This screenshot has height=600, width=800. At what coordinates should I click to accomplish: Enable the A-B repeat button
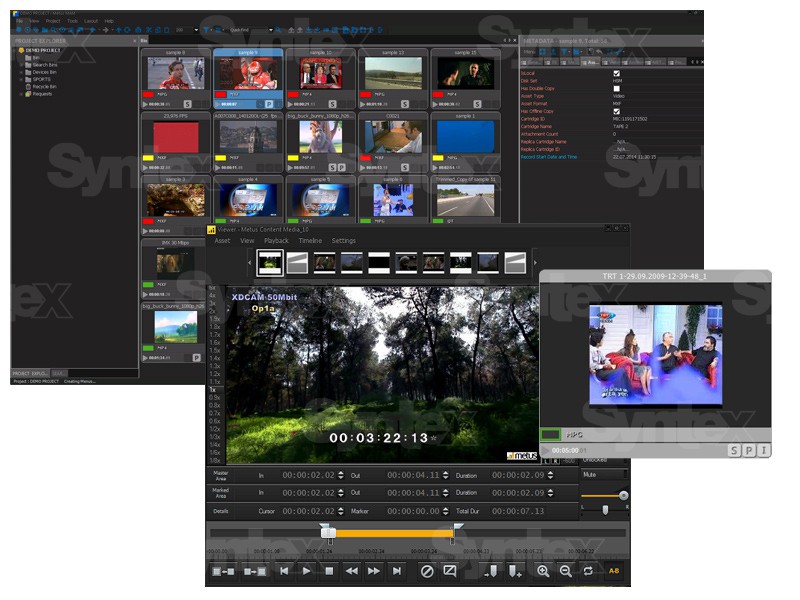coord(613,571)
